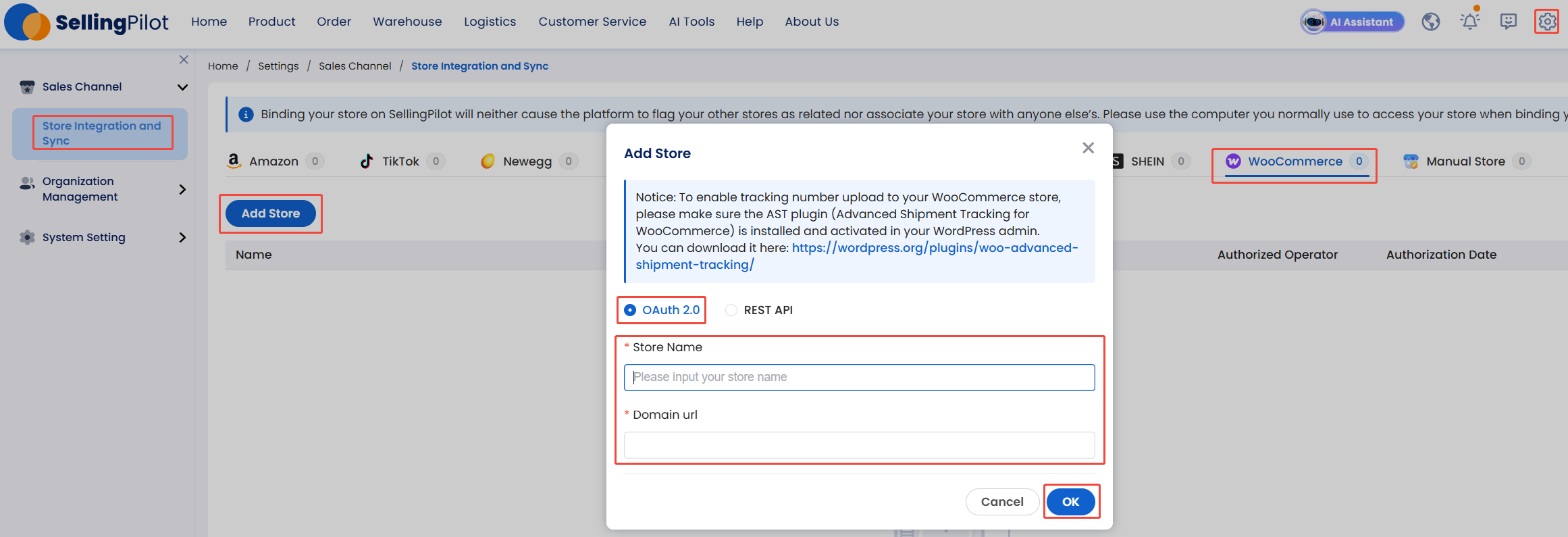
Task: Click the info icon in binding notice
Action: click(x=246, y=114)
